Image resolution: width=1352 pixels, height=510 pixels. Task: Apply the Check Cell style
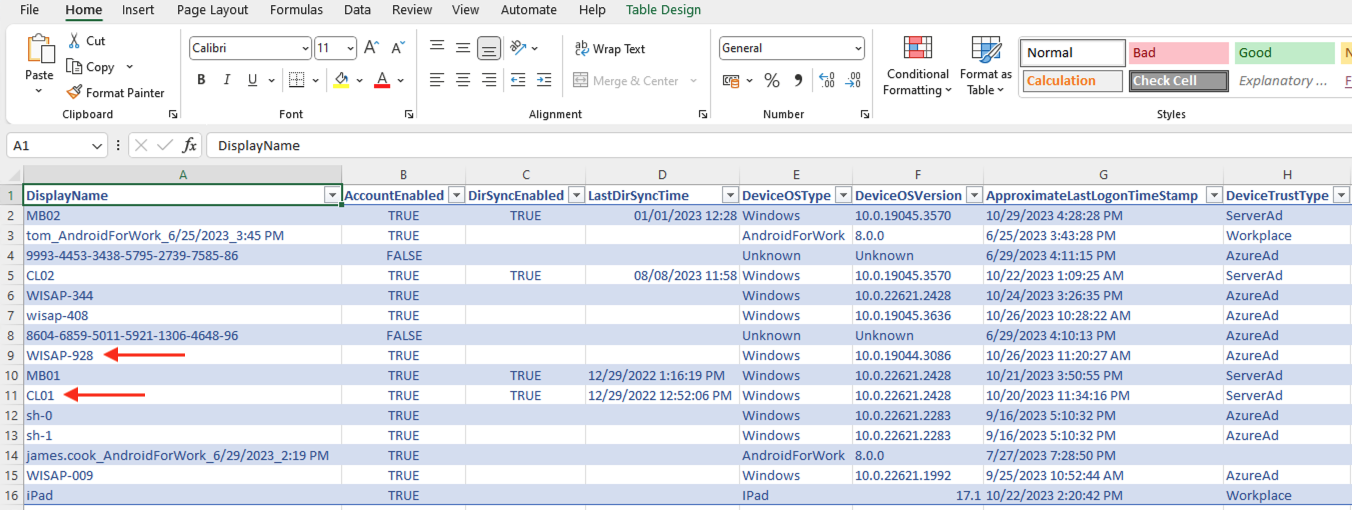pos(1178,81)
